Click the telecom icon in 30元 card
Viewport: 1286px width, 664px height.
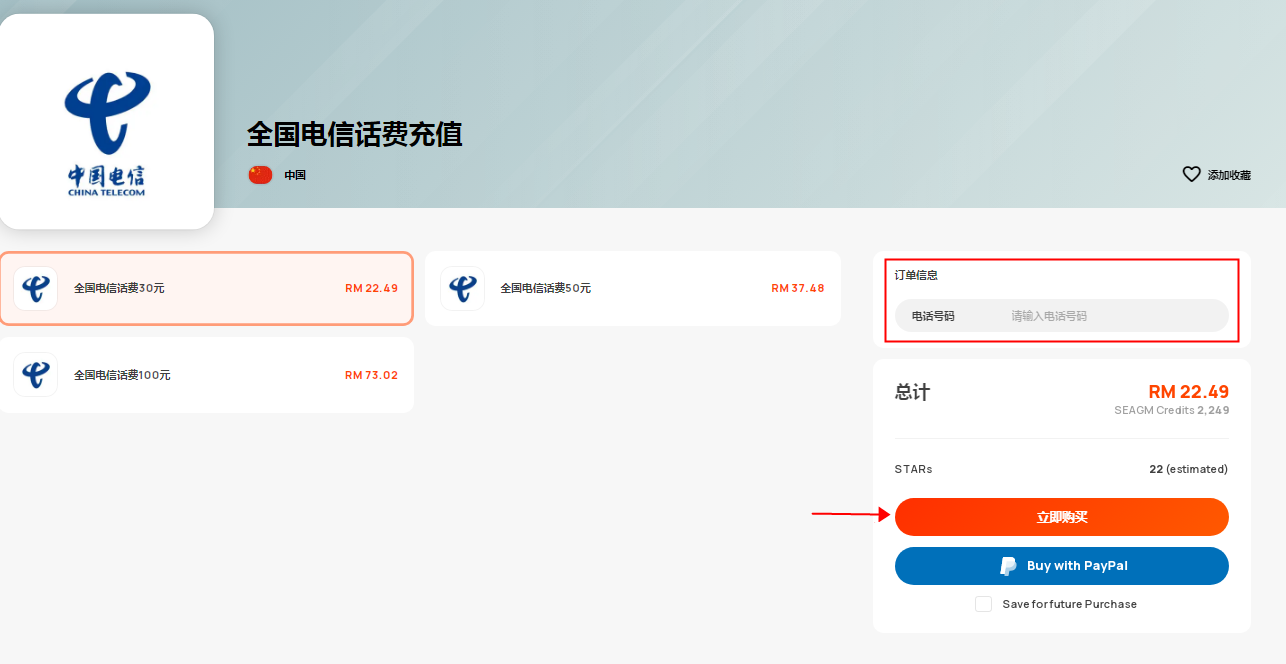[36, 289]
